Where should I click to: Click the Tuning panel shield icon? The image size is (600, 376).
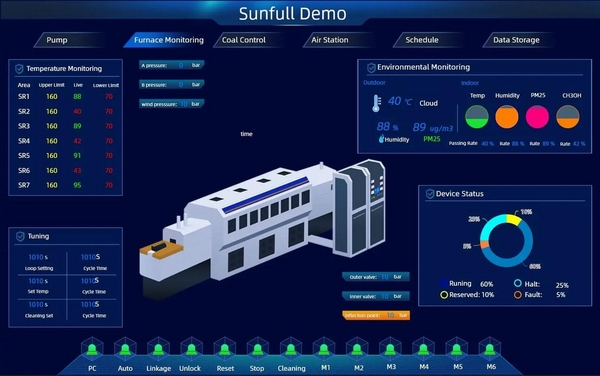20,236
